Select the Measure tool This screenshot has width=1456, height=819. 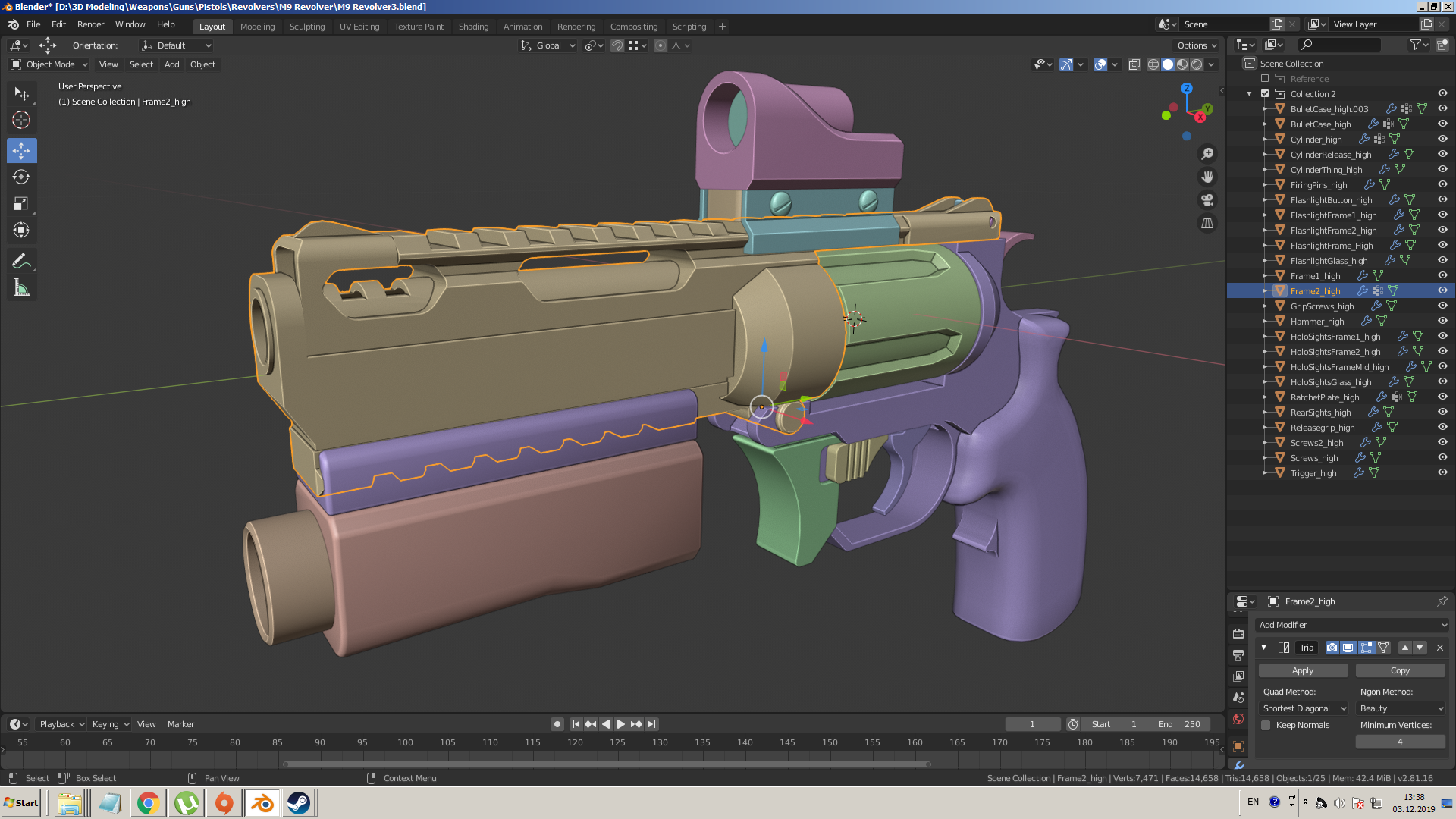(x=21, y=288)
